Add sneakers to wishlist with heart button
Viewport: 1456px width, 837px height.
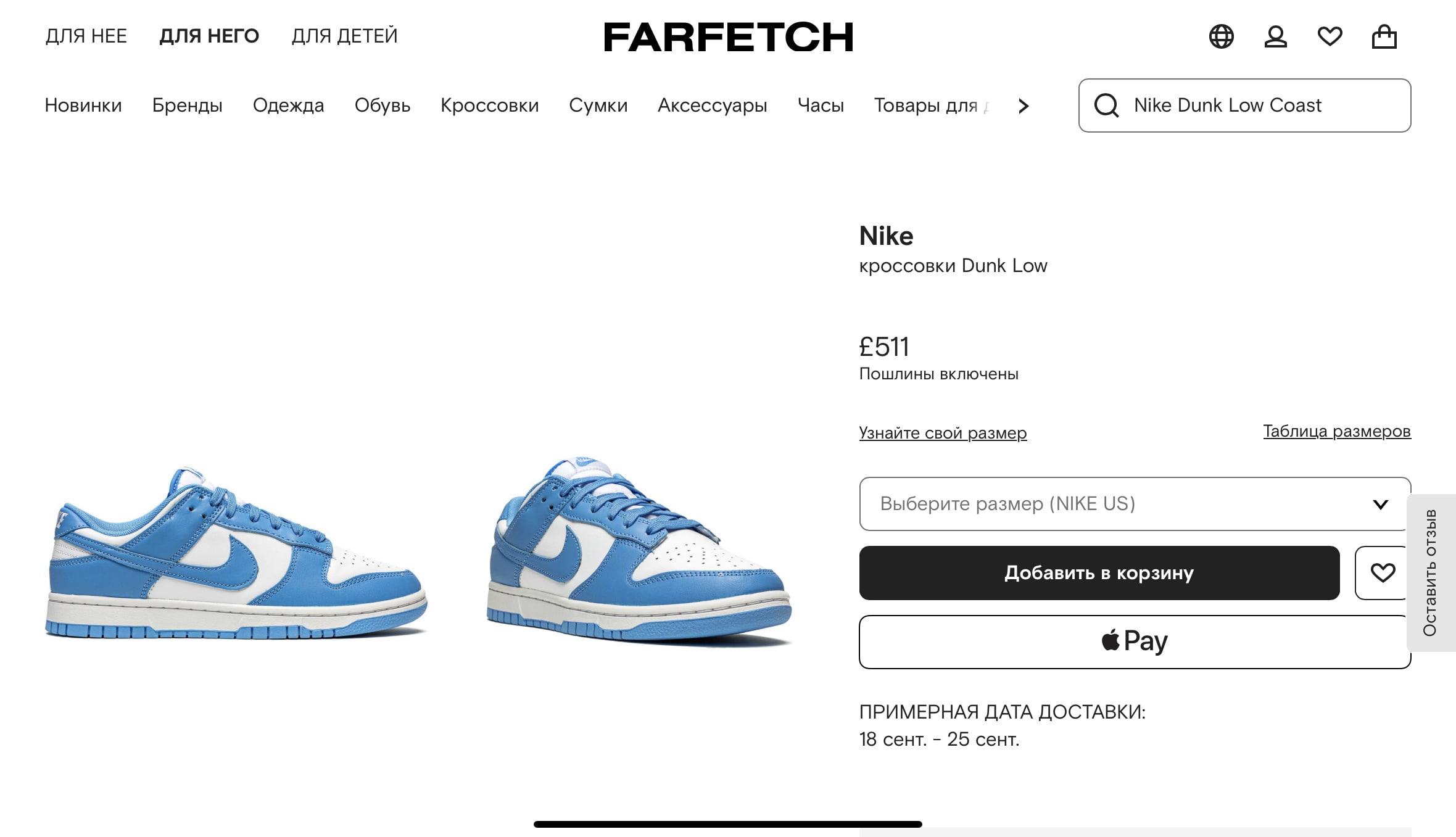point(1382,573)
